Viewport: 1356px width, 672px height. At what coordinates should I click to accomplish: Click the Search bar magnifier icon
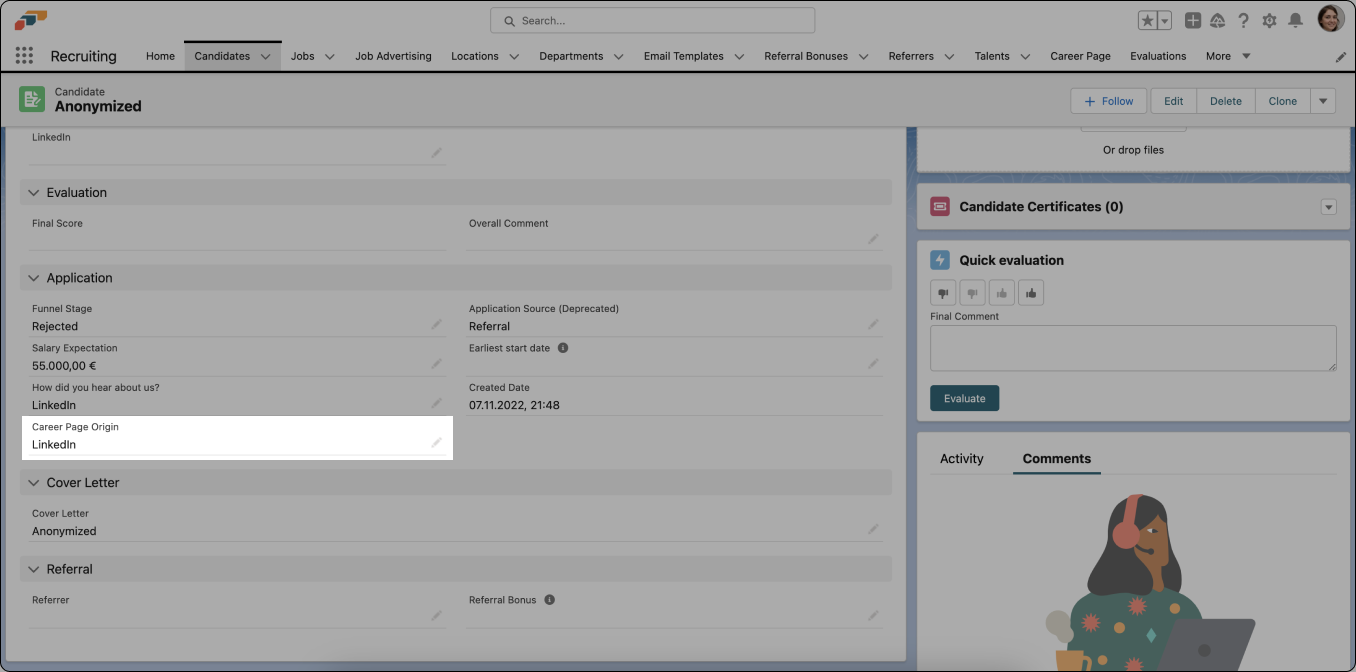point(509,20)
